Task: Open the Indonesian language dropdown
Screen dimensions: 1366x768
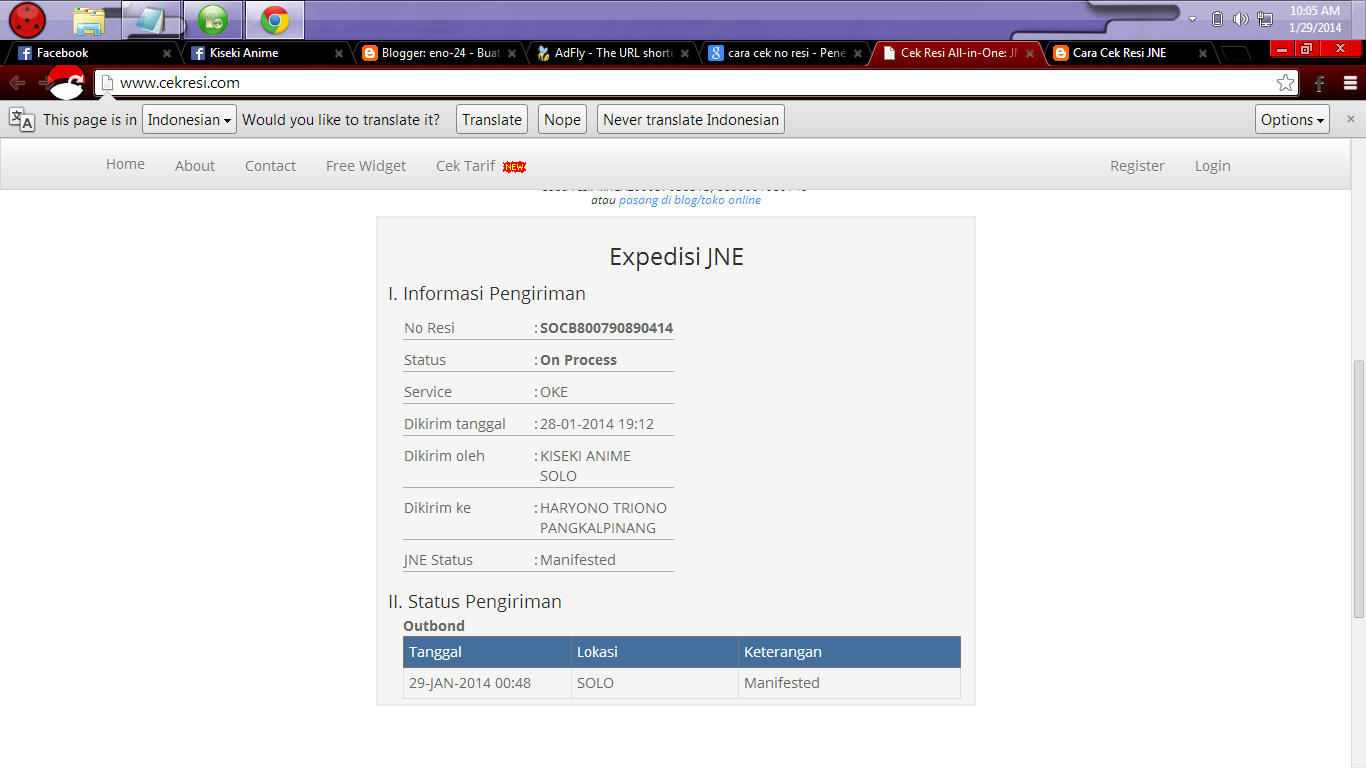Action: (189, 119)
